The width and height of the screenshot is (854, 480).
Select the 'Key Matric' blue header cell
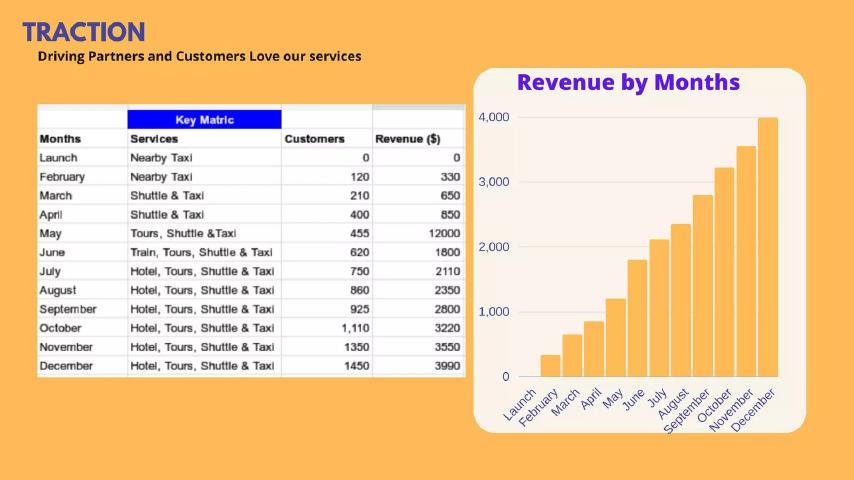click(x=204, y=120)
